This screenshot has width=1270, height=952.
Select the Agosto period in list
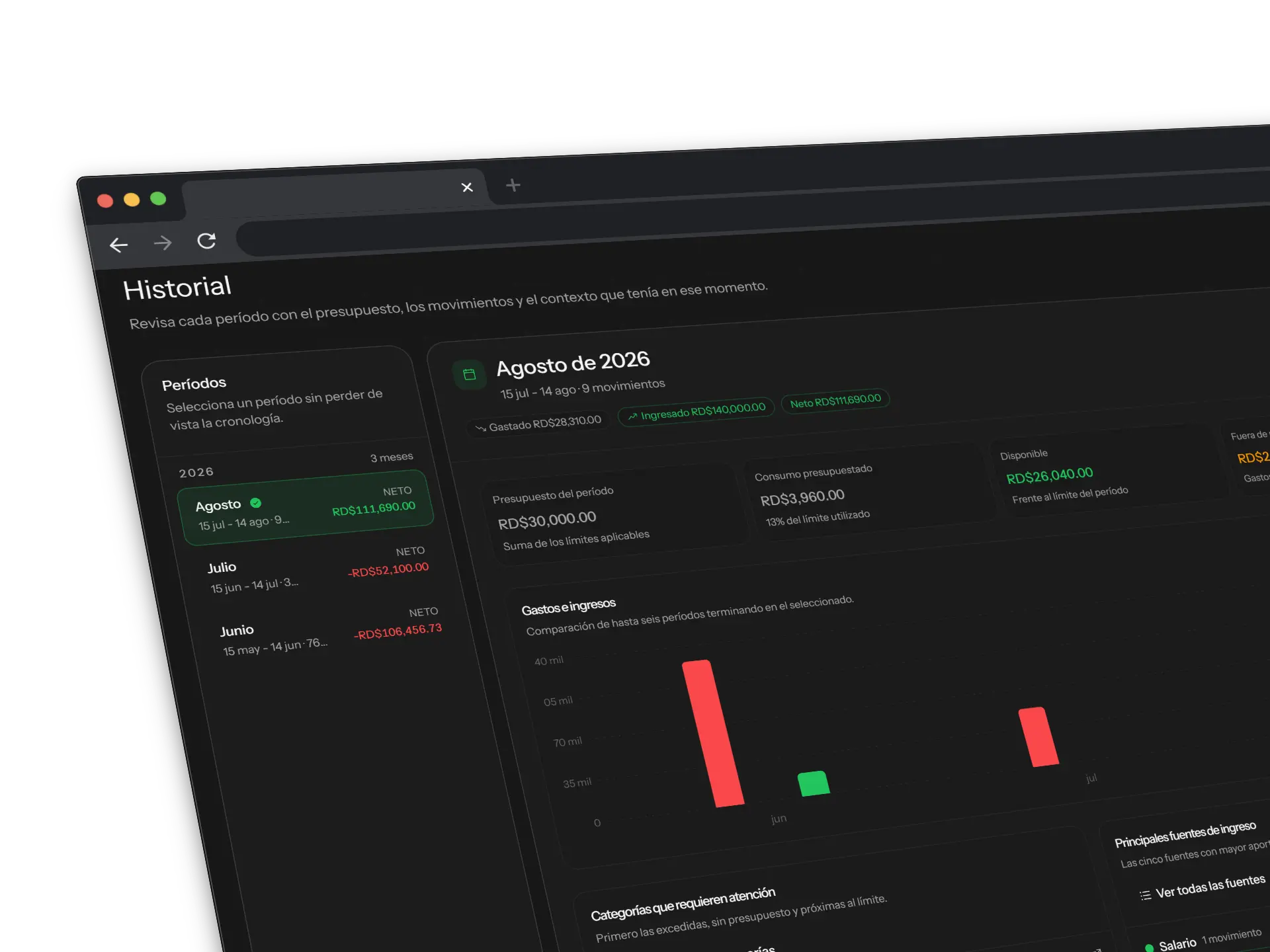coord(306,508)
